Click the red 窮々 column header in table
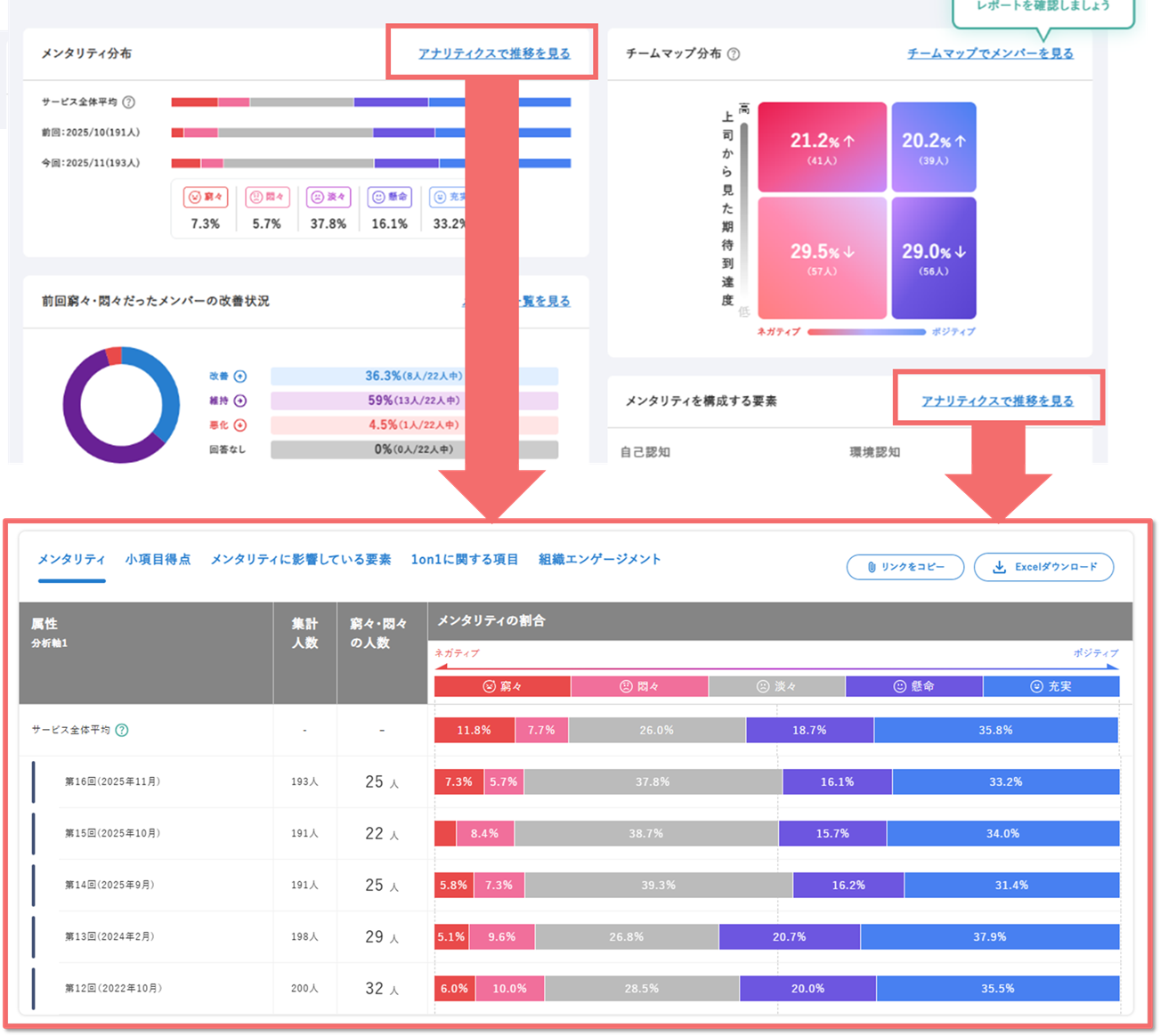 coord(502,686)
